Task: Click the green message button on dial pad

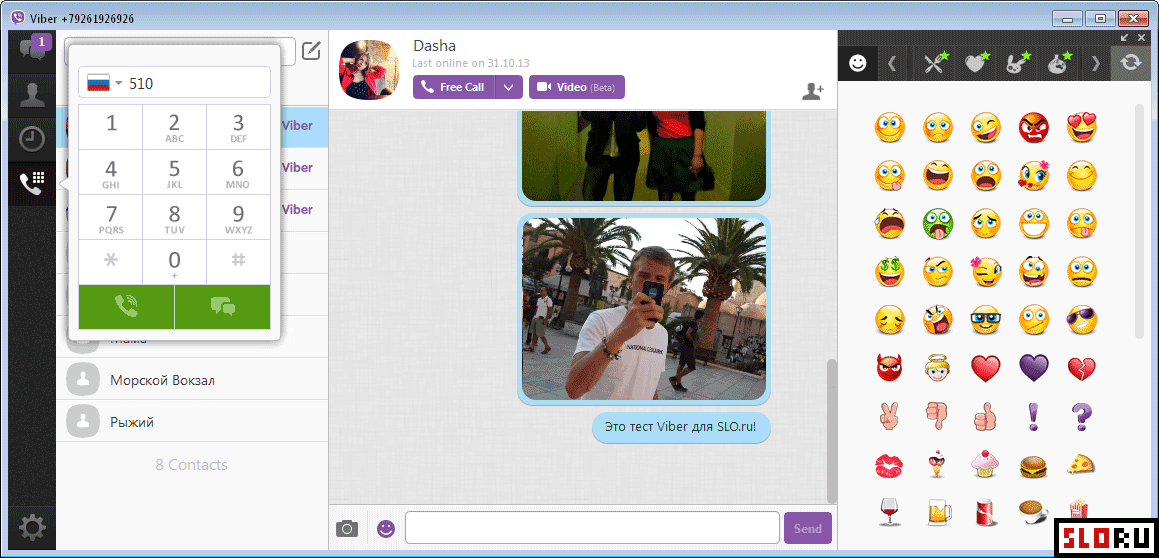Action: 222,307
